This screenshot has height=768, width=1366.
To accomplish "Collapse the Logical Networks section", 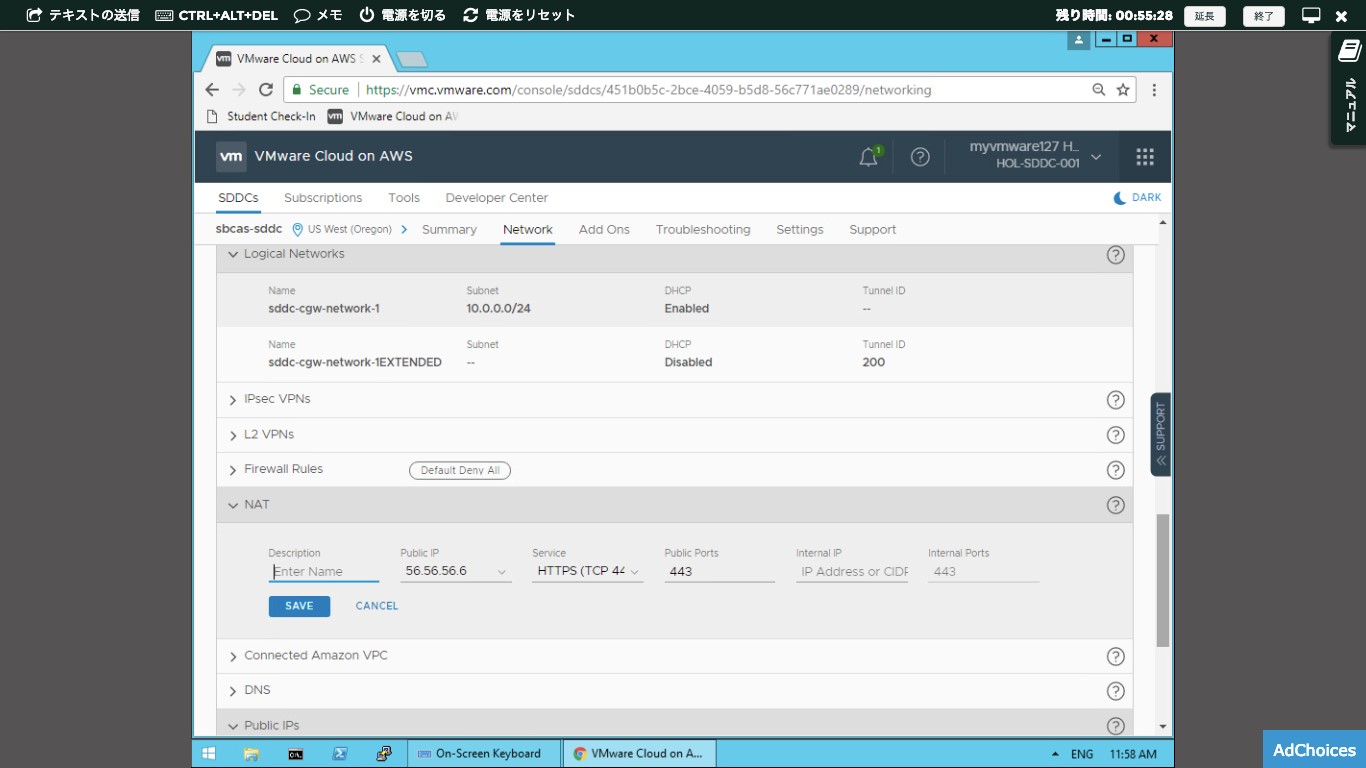I will pos(233,254).
